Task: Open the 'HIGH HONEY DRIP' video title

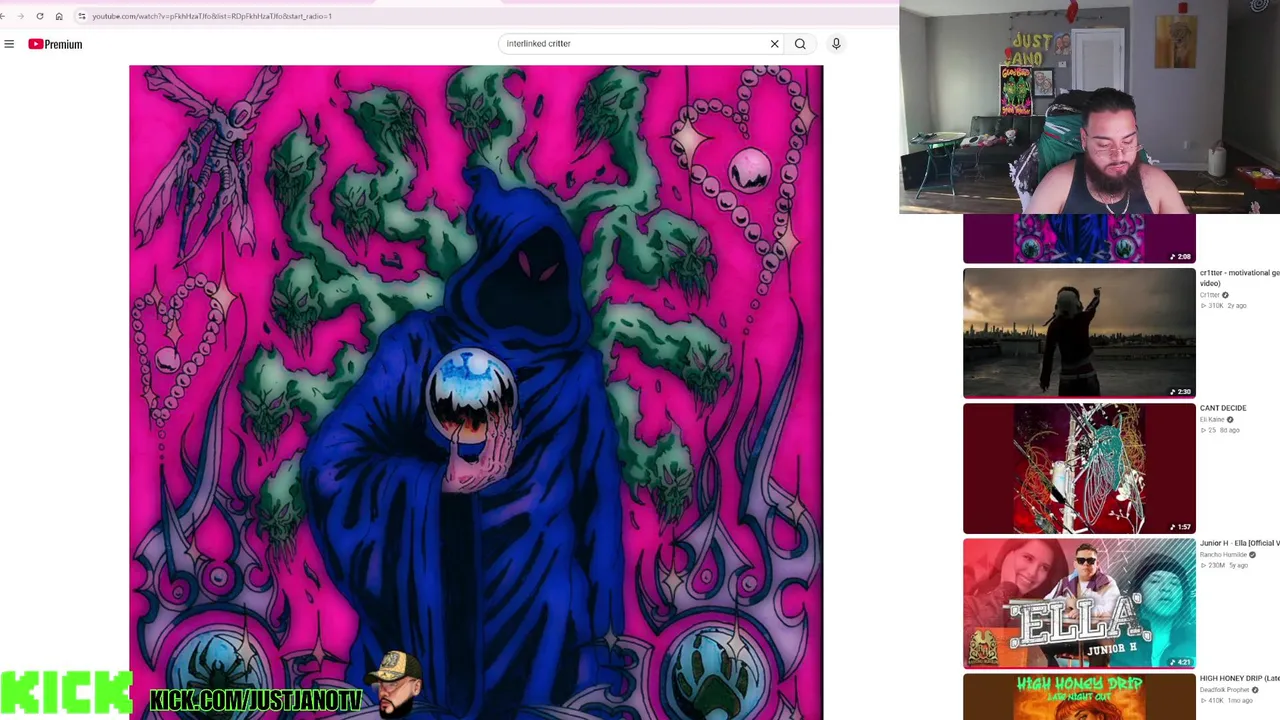Action: (x=1240, y=678)
